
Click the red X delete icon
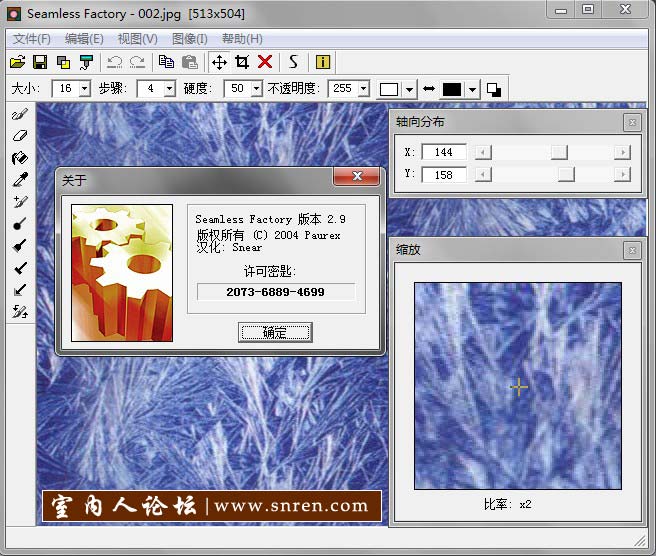click(x=265, y=62)
